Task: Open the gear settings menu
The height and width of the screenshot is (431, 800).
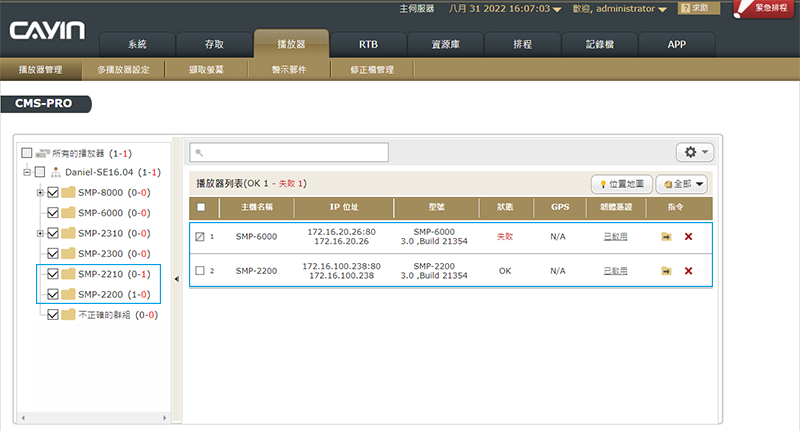Action: 693,152
